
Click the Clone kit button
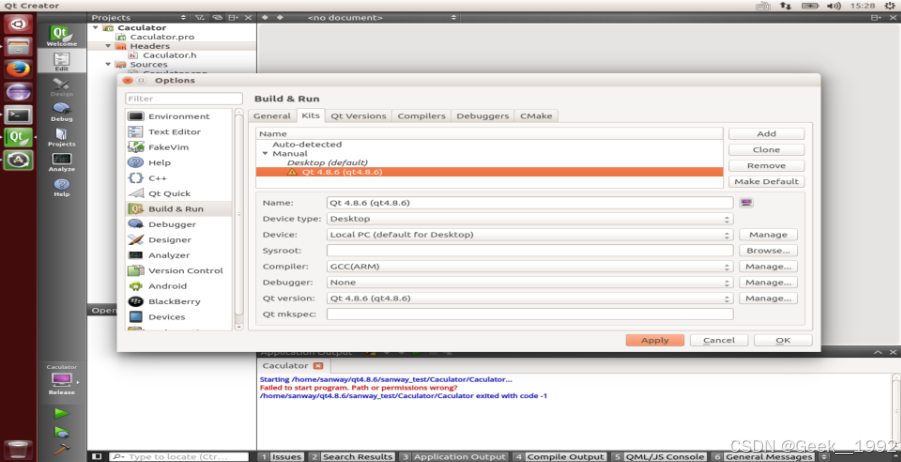click(766, 149)
